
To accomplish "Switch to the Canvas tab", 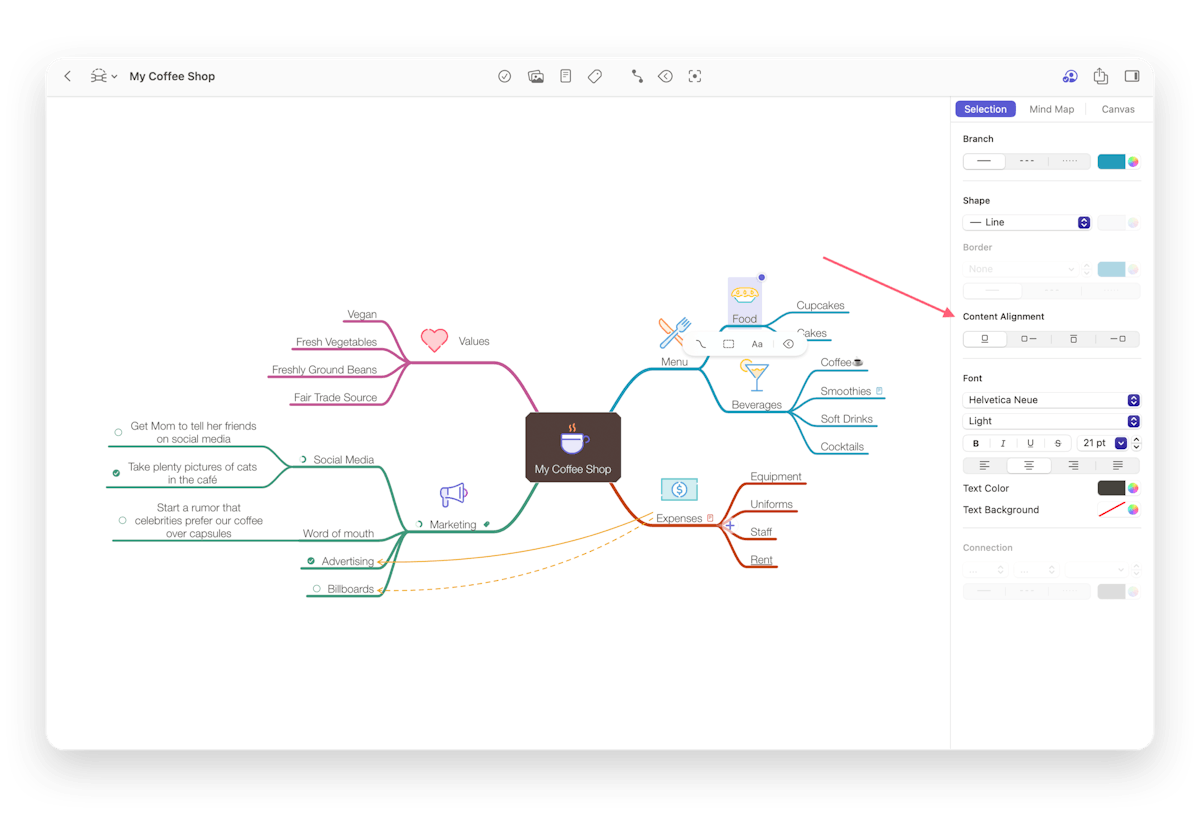I will point(1118,109).
